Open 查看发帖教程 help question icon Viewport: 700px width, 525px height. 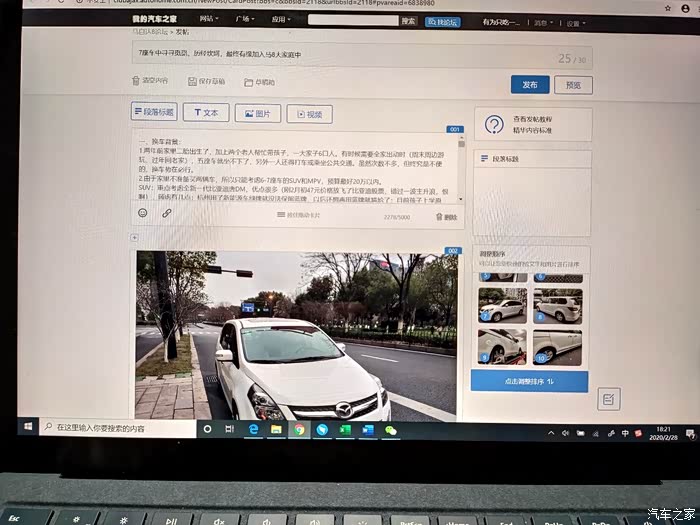(x=494, y=125)
